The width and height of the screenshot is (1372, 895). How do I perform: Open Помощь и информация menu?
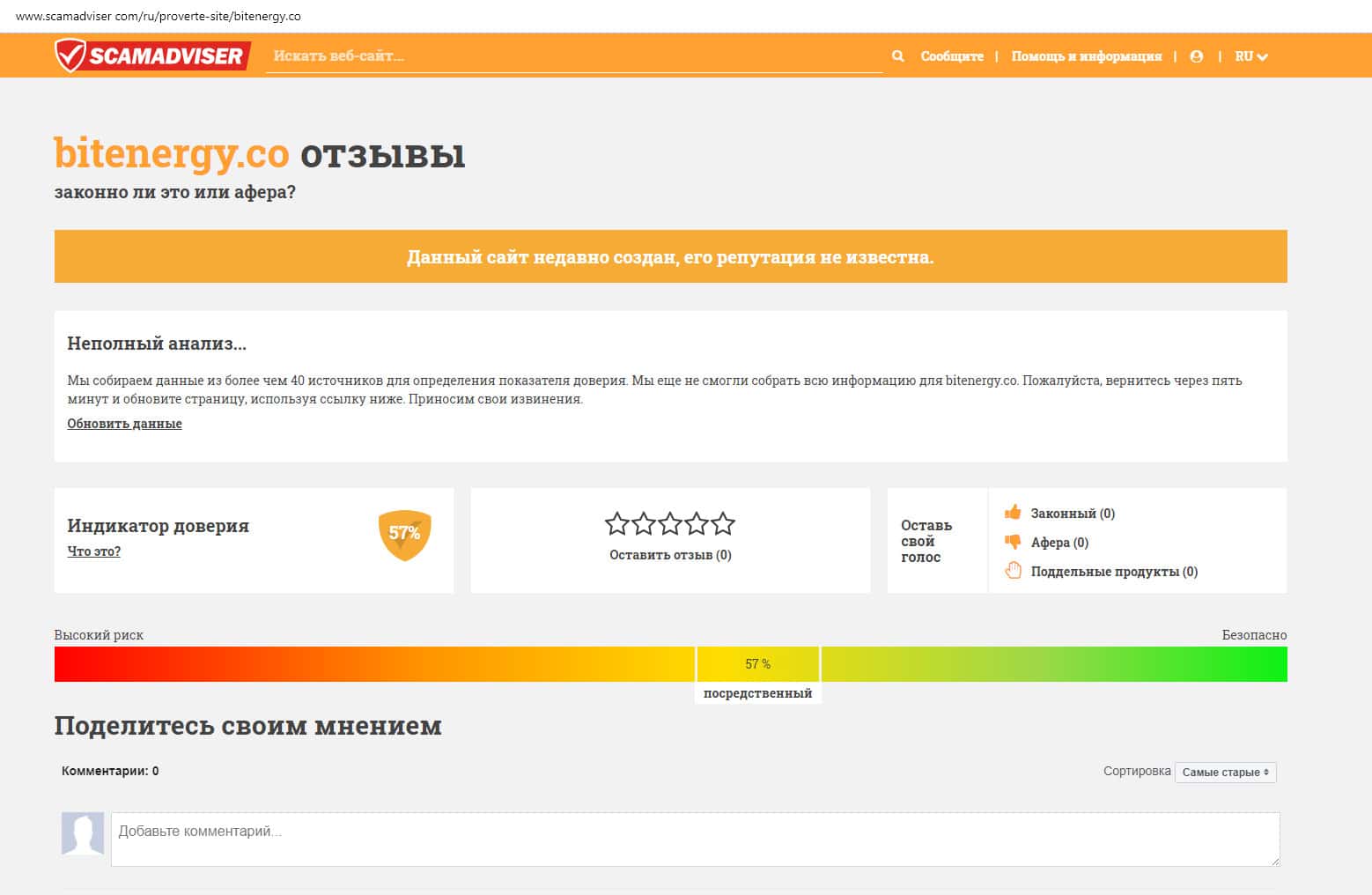pos(1087,56)
